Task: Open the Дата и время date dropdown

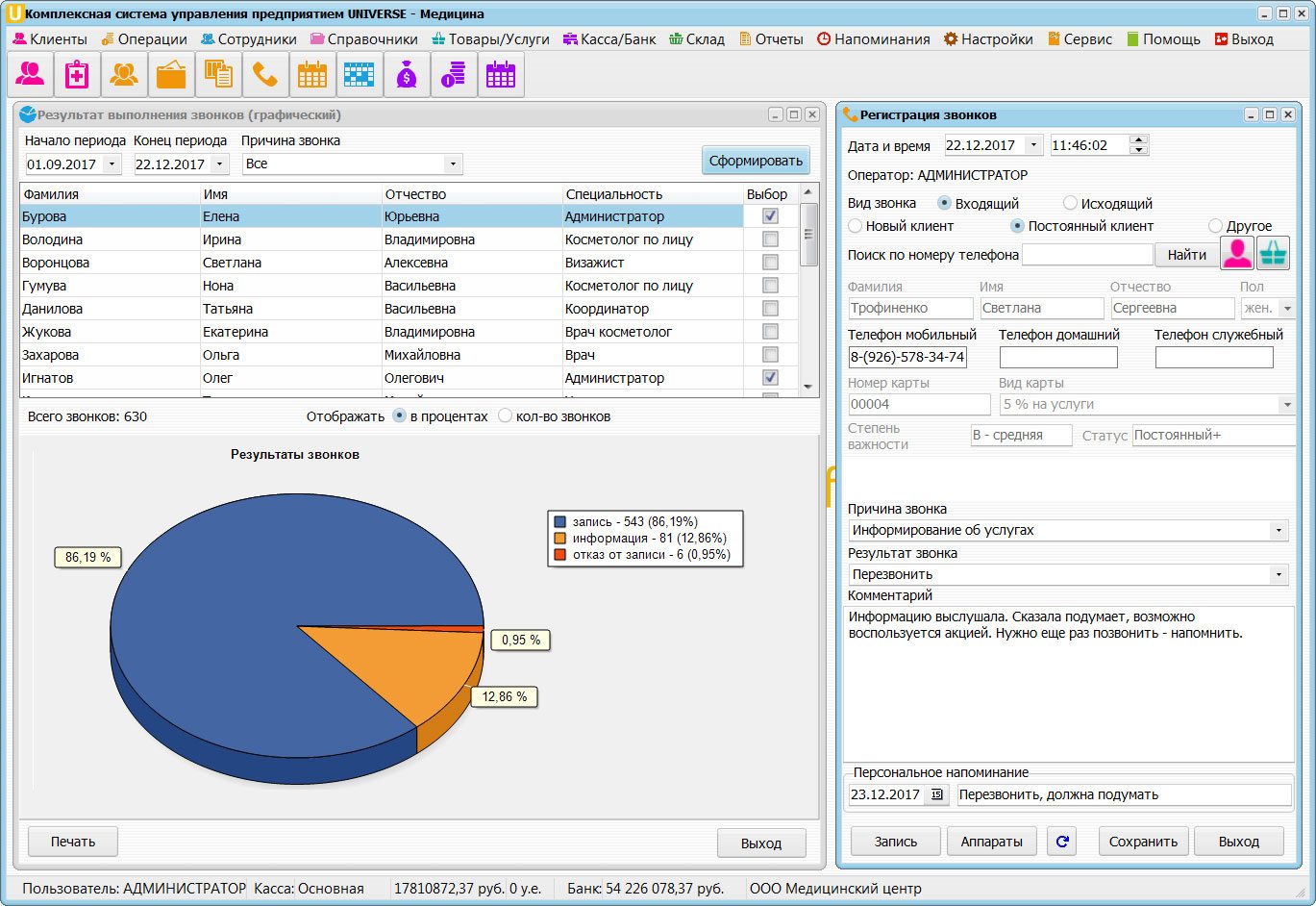Action: (x=1033, y=145)
